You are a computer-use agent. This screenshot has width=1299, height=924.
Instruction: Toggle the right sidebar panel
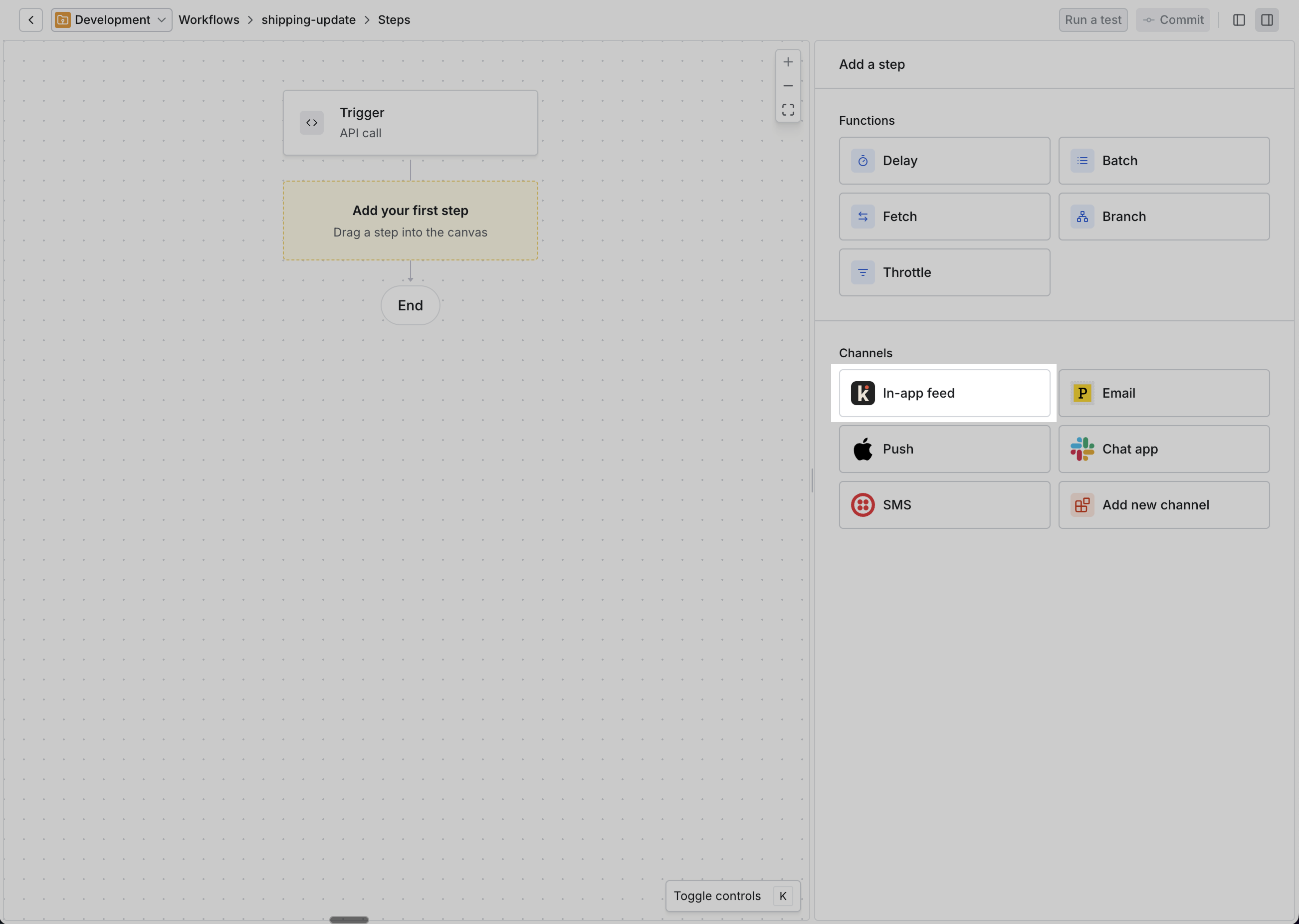tap(1267, 19)
